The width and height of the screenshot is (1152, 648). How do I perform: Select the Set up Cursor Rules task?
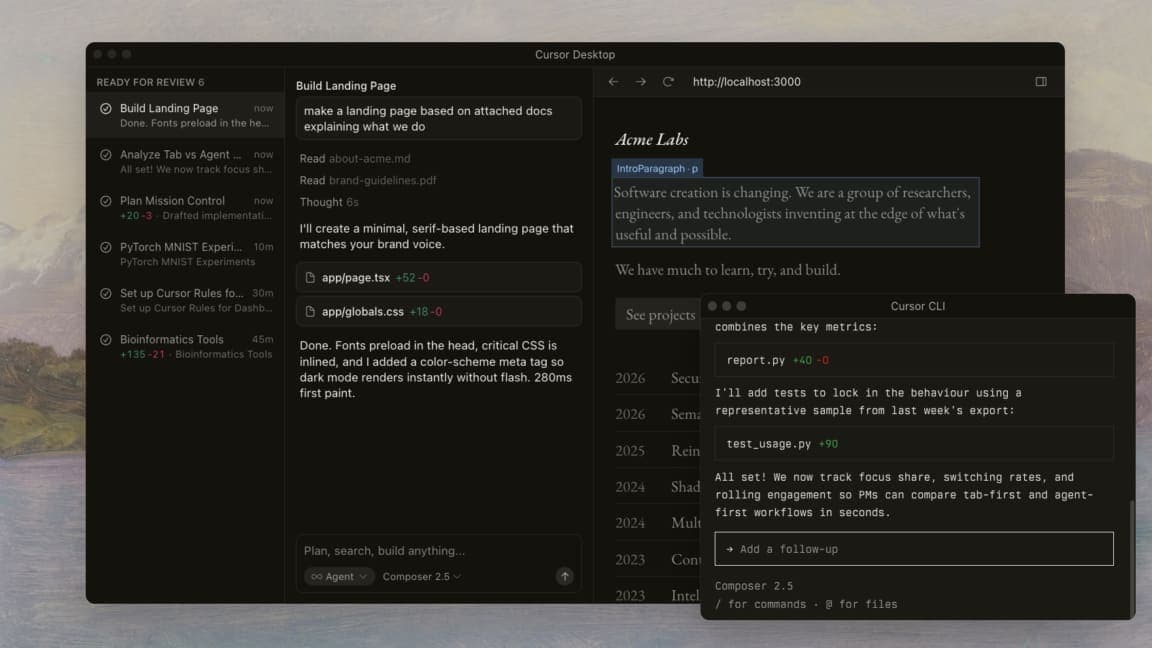186,300
